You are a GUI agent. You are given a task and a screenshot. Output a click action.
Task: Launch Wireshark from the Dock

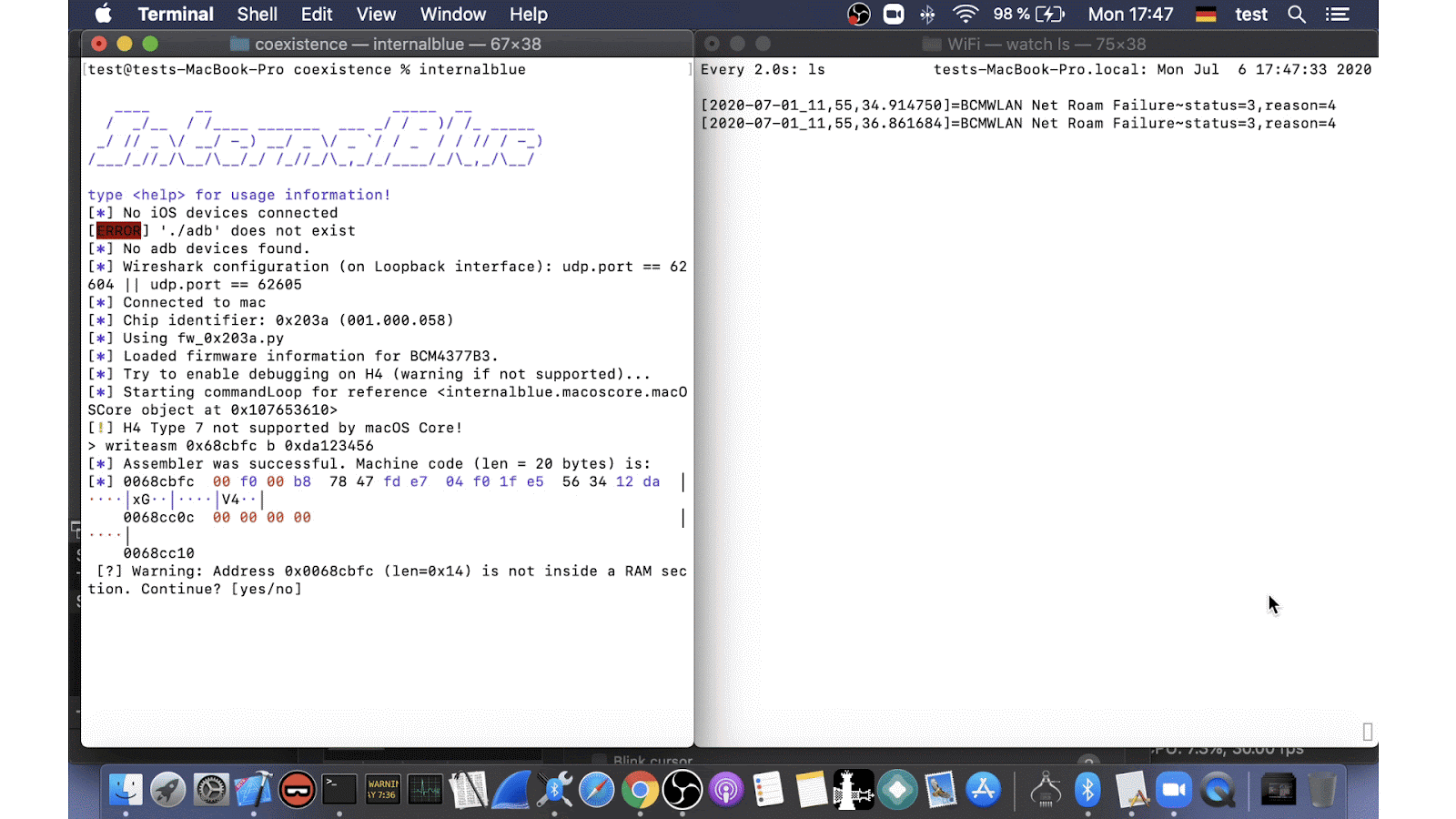click(511, 789)
